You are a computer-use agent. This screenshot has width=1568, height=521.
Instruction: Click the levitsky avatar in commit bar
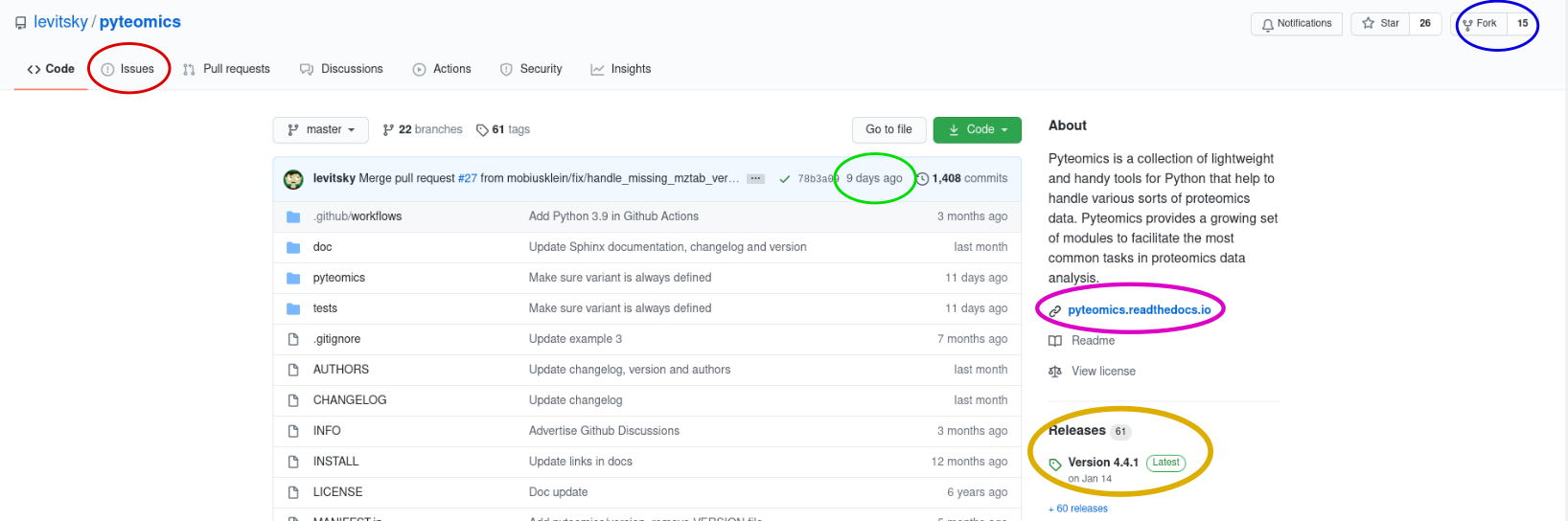click(293, 178)
